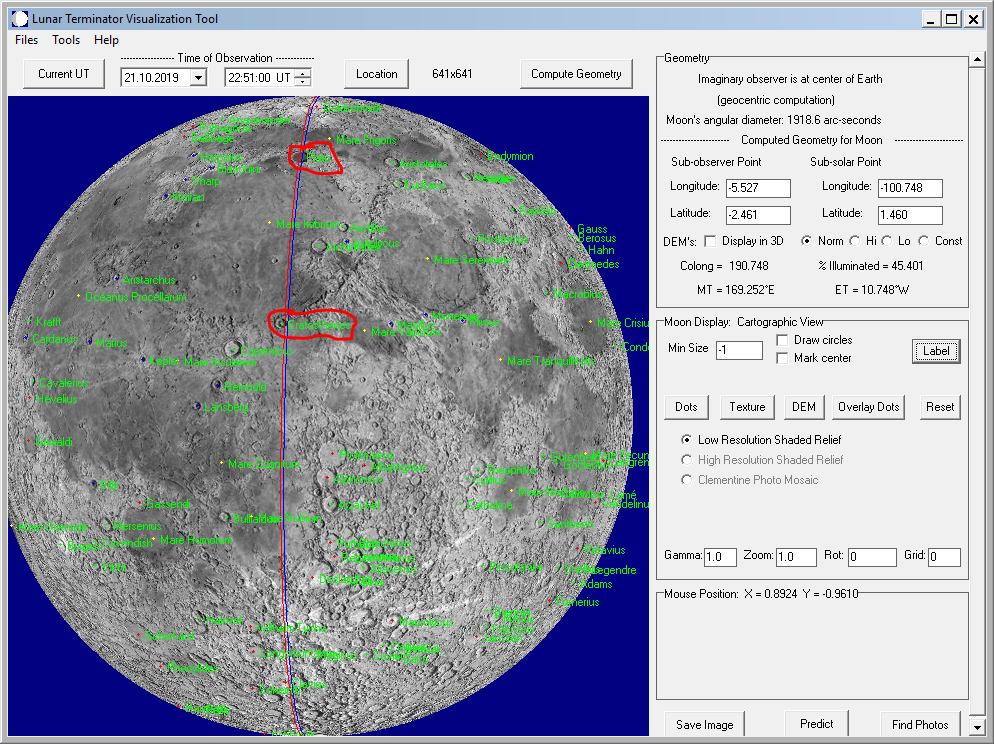This screenshot has height=744, width=994.
Task: Open the Files menu
Action: [x=25, y=40]
